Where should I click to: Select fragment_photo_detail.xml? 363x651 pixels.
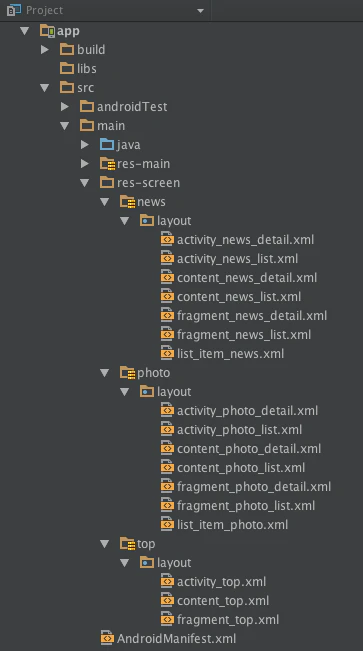tap(254, 487)
